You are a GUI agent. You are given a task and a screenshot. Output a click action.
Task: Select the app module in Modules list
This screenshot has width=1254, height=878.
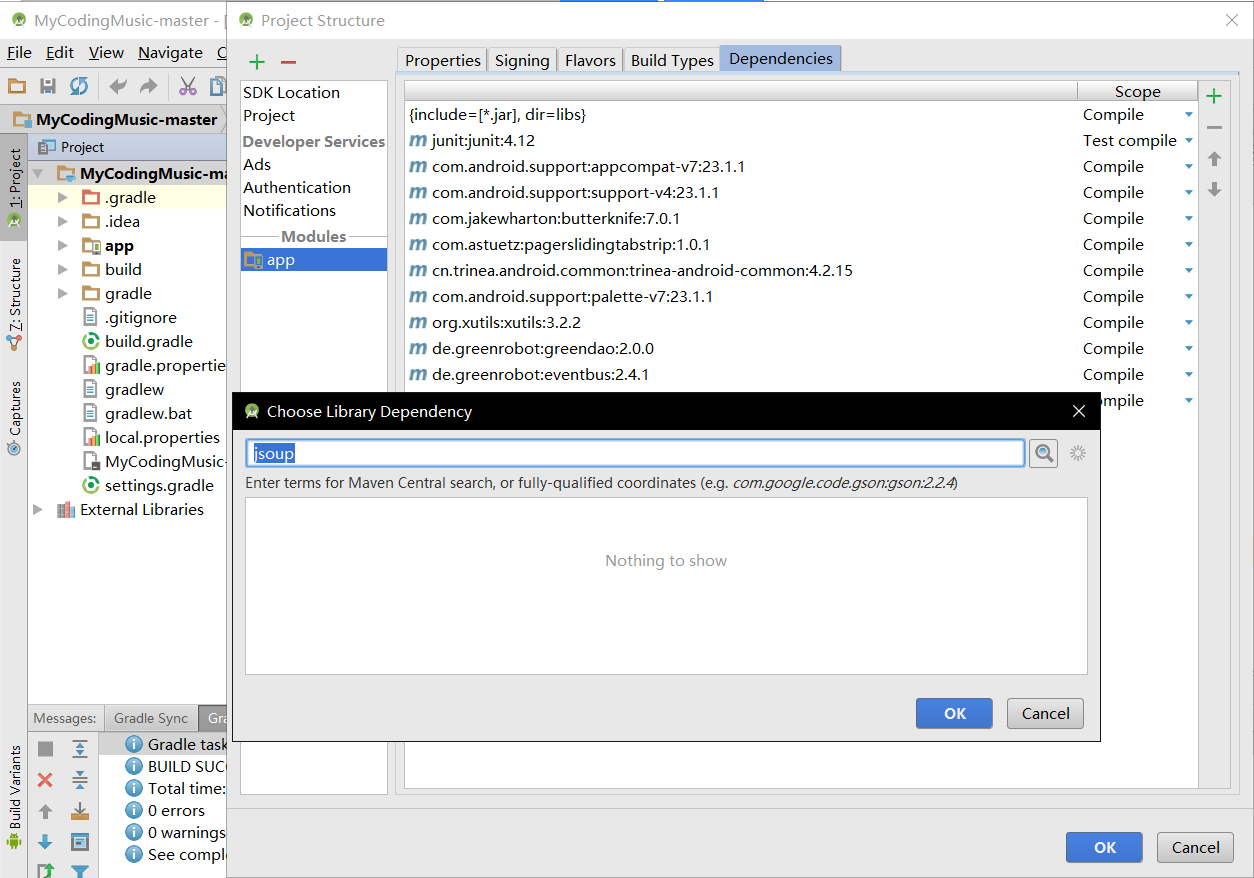click(313, 259)
